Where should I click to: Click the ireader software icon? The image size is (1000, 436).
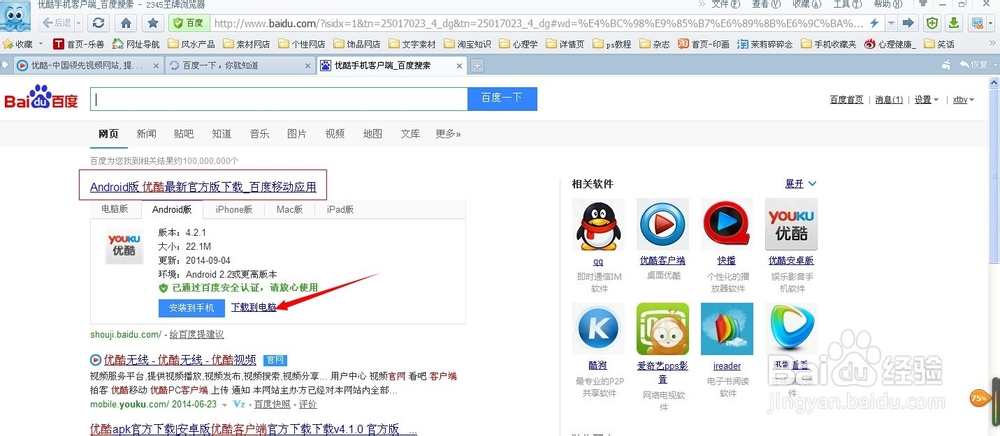(x=726, y=329)
